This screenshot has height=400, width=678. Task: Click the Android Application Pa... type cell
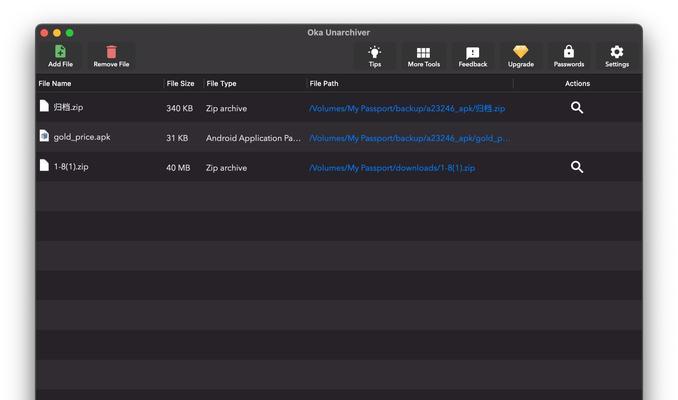[253, 138]
